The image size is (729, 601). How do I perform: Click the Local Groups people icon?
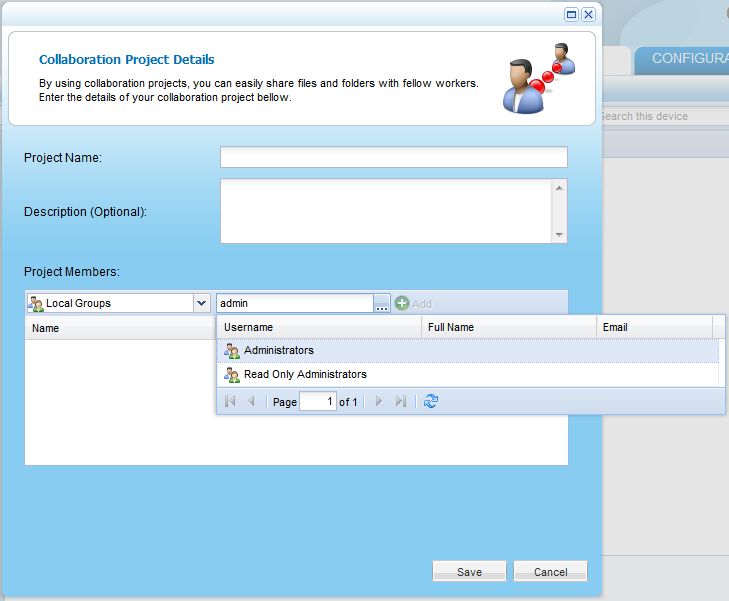[x=36, y=304]
